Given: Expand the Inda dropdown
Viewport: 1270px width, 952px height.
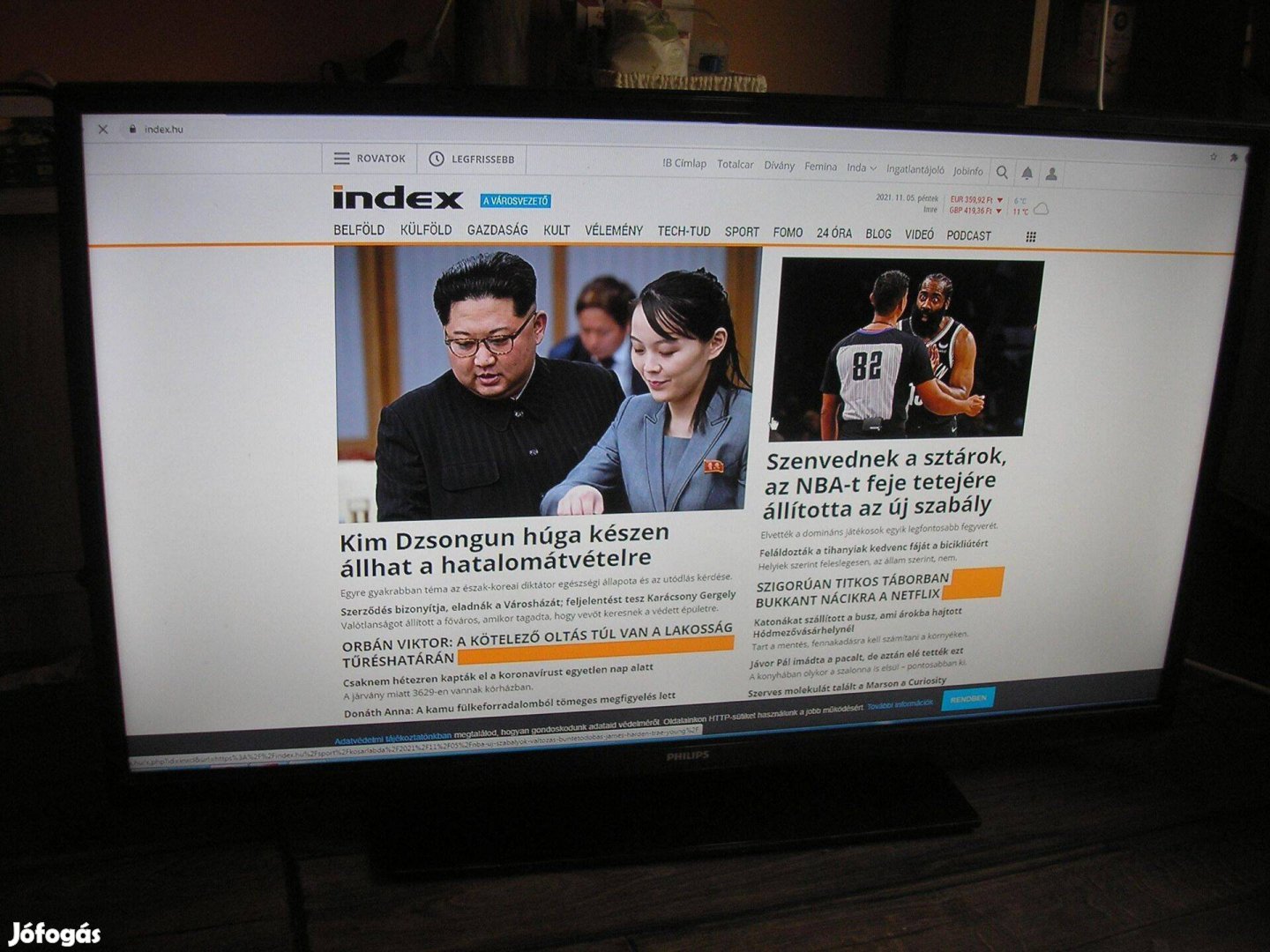Looking at the screenshot, I should [x=862, y=167].
